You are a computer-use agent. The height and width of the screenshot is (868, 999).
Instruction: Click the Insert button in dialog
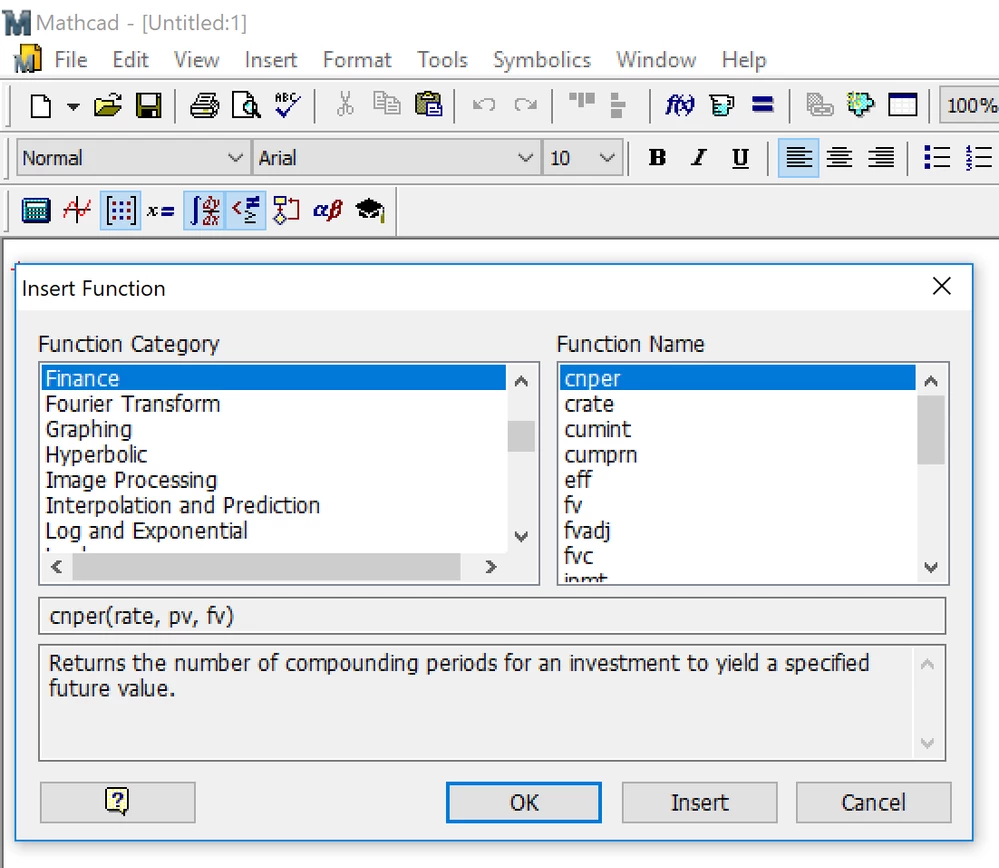point(700,802)
